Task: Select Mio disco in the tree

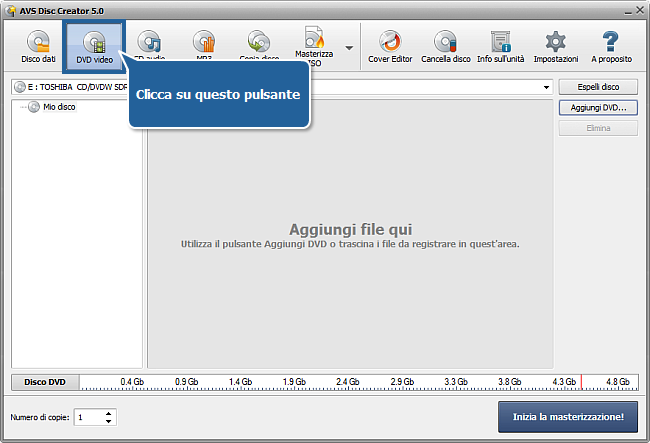Action: click(59, 107)
